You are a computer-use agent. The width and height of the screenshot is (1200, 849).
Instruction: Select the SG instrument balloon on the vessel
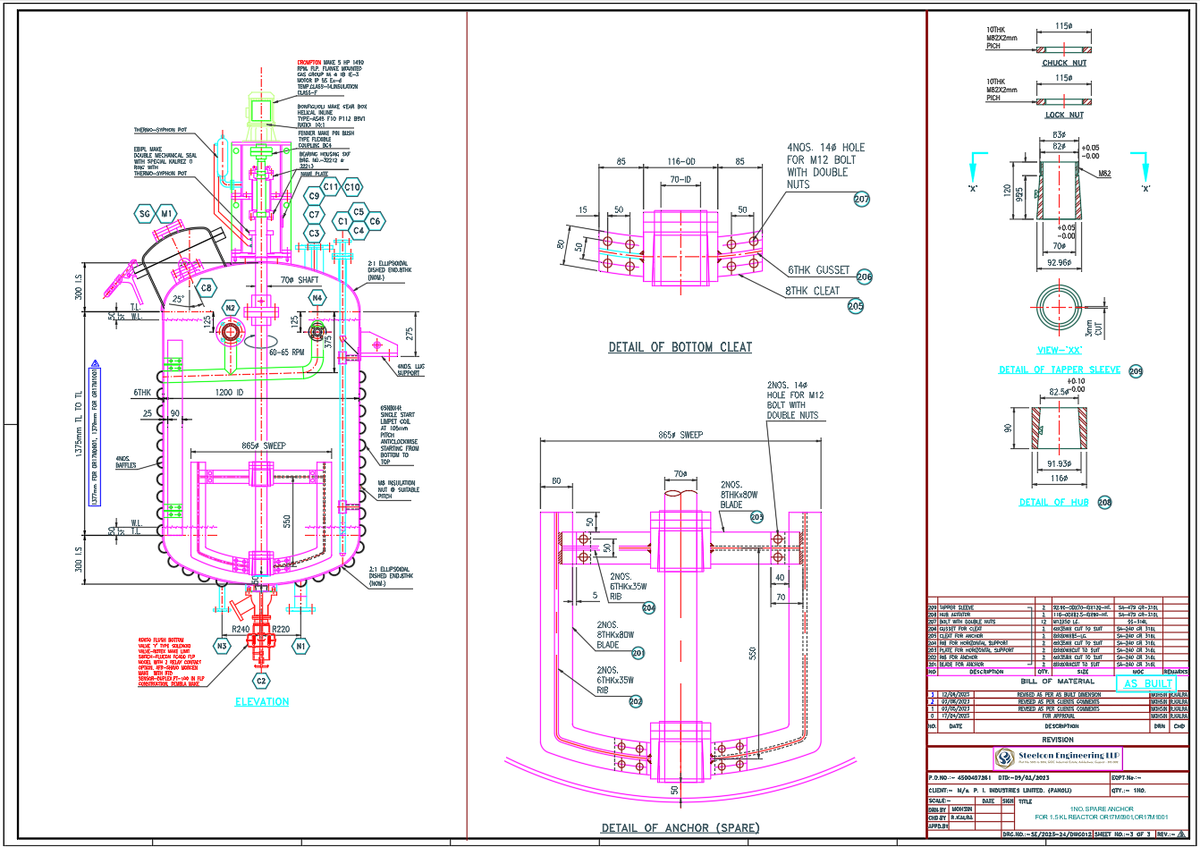[146, 213]
